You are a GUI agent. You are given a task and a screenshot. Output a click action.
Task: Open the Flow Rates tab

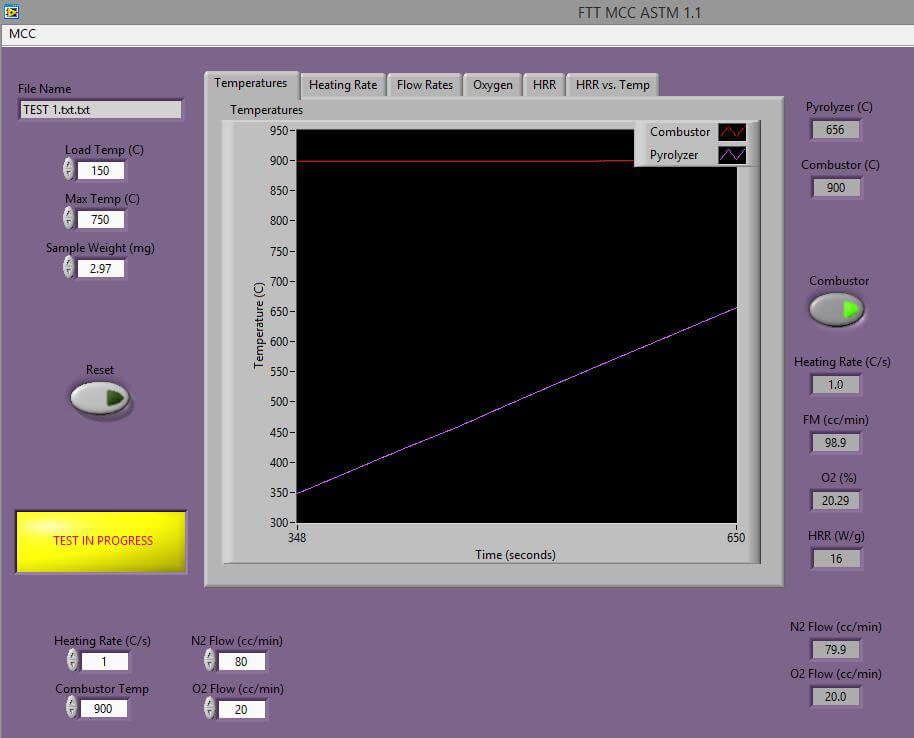coord(425,85)
